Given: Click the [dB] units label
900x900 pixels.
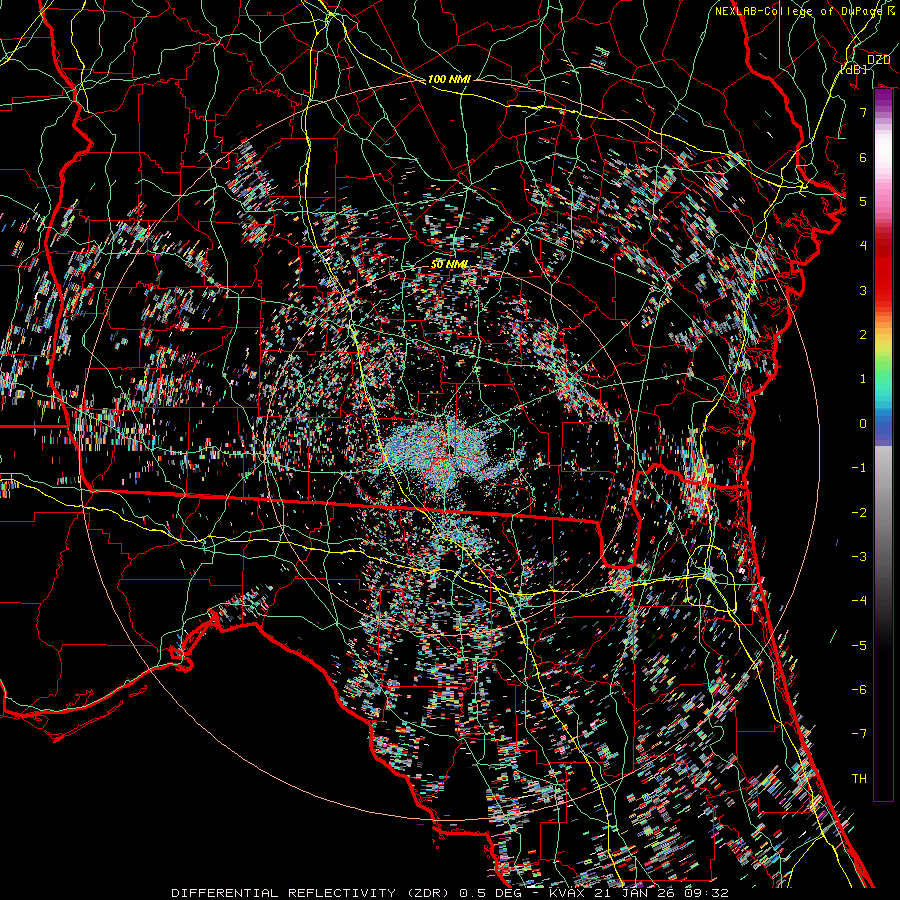Looking at the screenshot, I should tap(854, 69).
